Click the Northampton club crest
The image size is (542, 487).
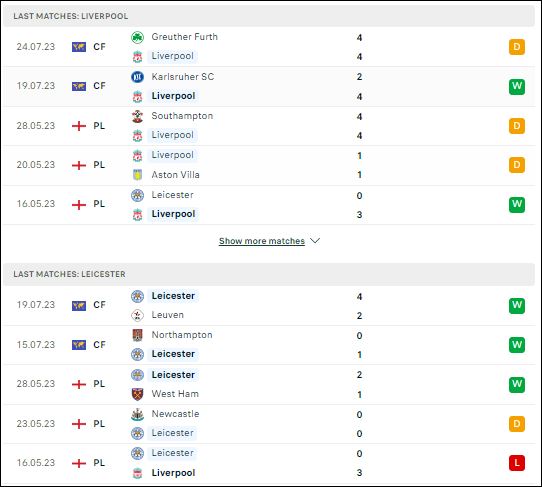[137, 335]
